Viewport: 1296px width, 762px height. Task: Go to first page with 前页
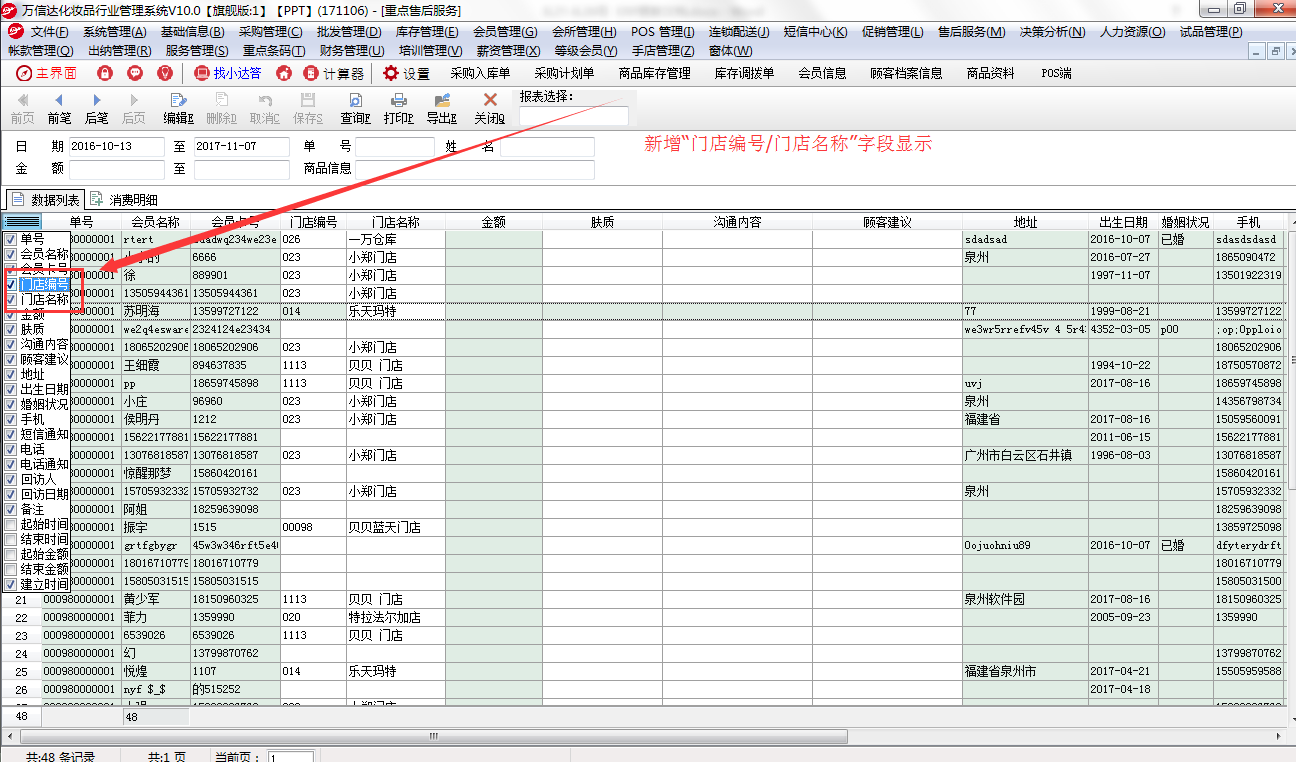tap(22, 108)
